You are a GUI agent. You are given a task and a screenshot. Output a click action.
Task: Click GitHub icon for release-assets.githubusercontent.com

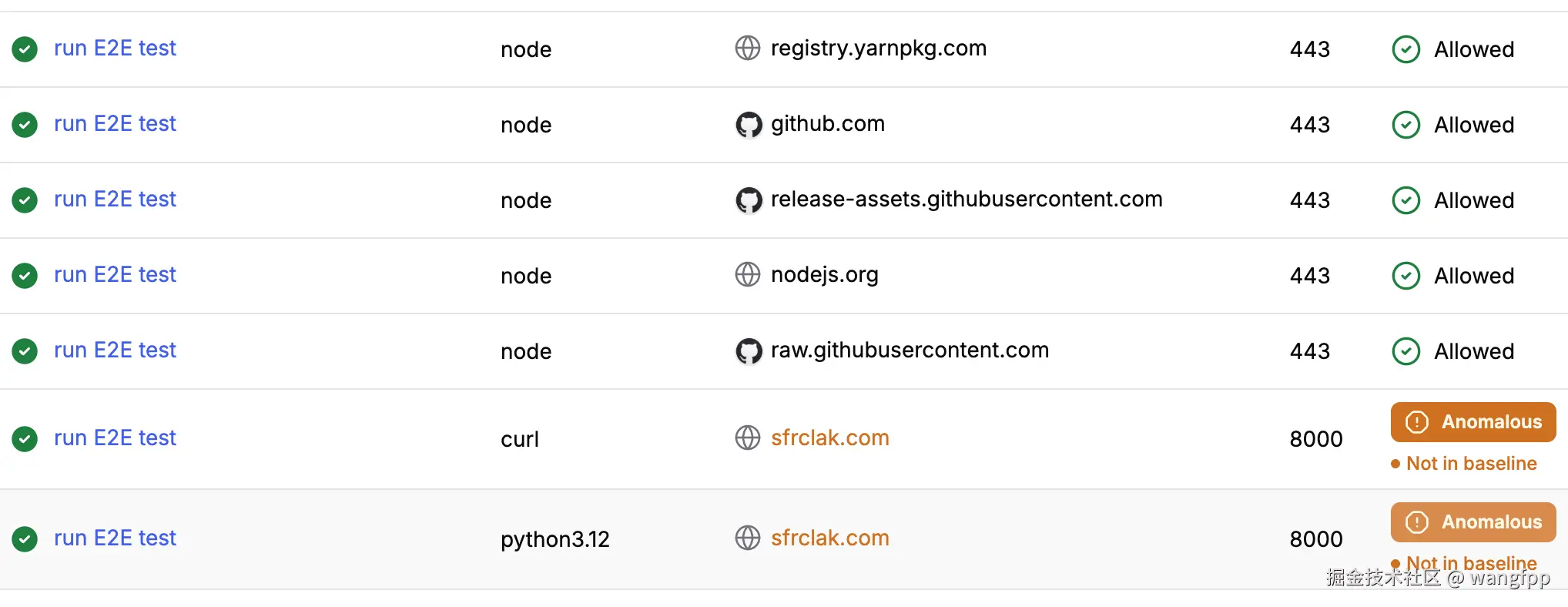pos(748,200)
